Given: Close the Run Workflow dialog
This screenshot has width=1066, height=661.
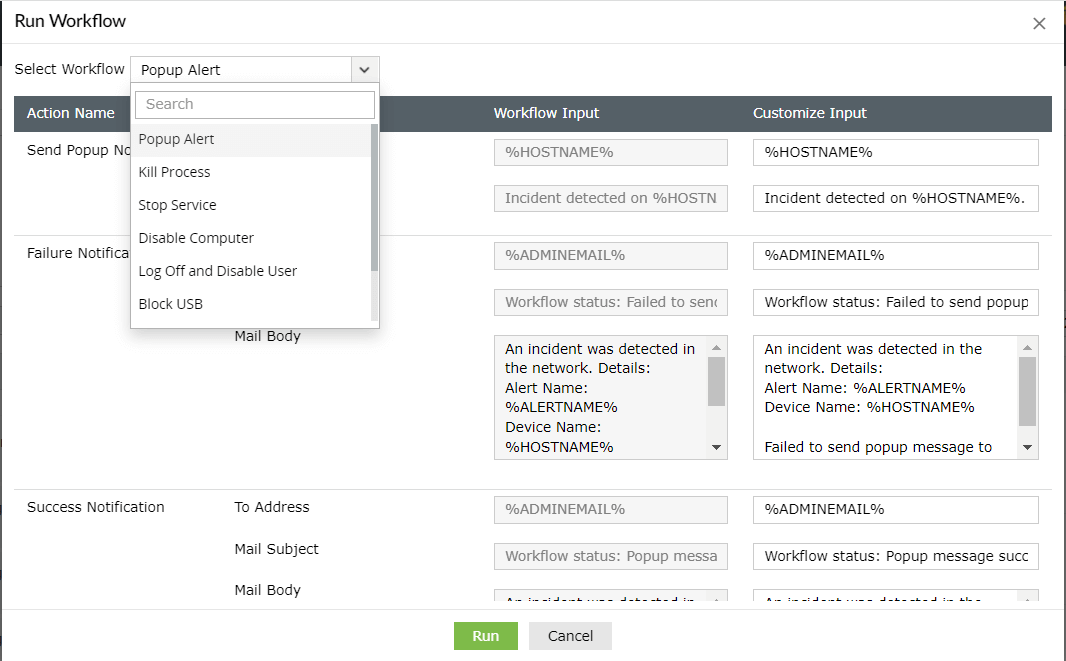Looking at the screenshot, I should pyautogui.click(x=1039, y=24).
